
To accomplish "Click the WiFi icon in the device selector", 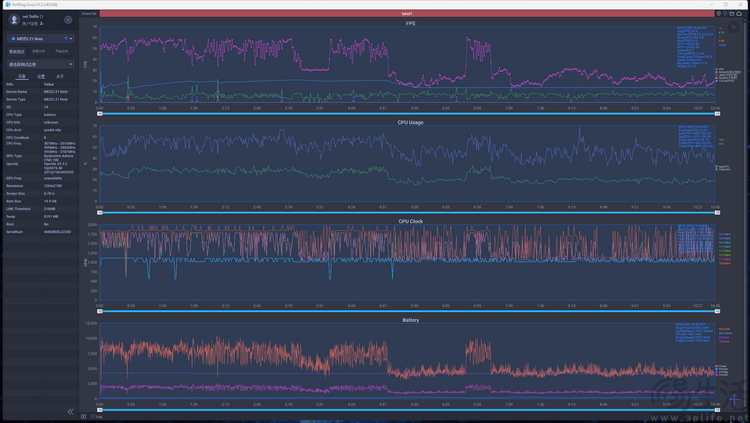I will [x=66, y=38].
